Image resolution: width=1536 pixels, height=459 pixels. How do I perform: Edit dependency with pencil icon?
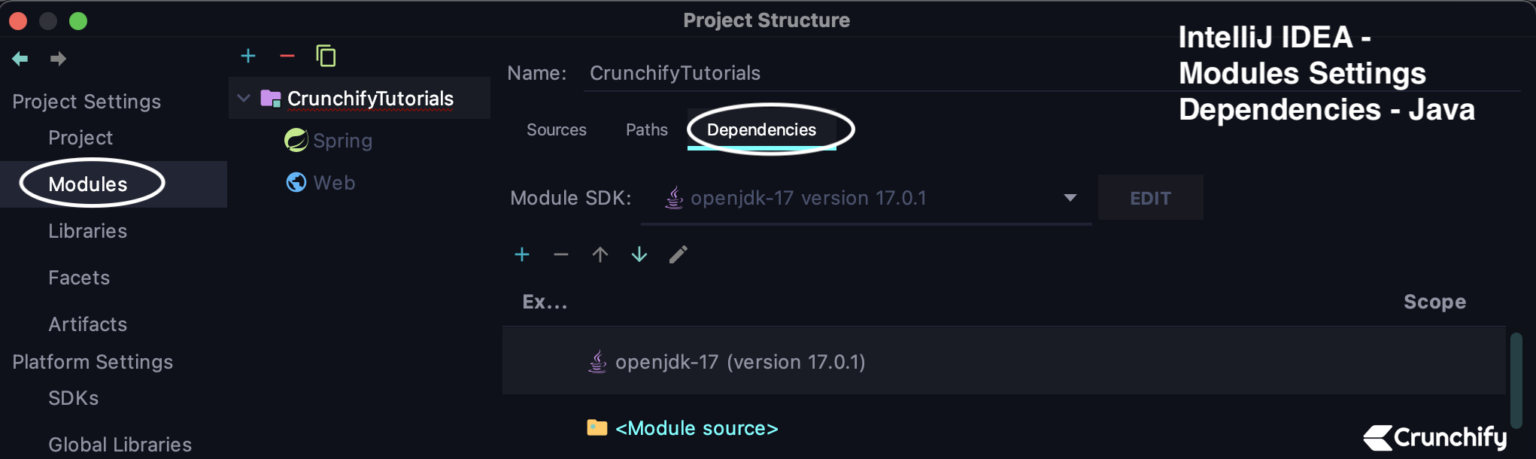click(678, 255)
